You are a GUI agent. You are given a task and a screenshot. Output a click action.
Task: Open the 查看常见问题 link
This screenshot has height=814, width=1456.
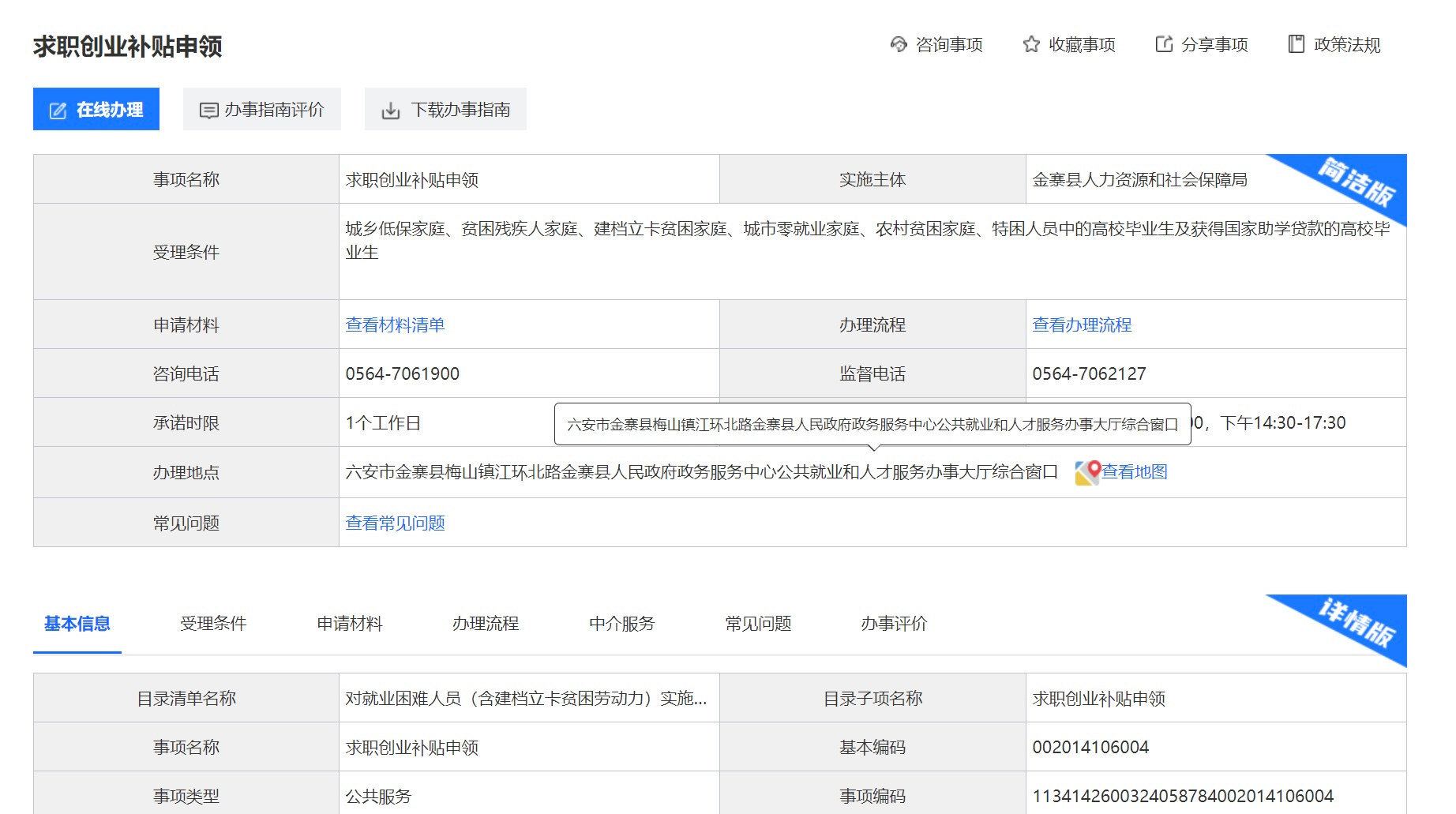[x=395, y=523]
